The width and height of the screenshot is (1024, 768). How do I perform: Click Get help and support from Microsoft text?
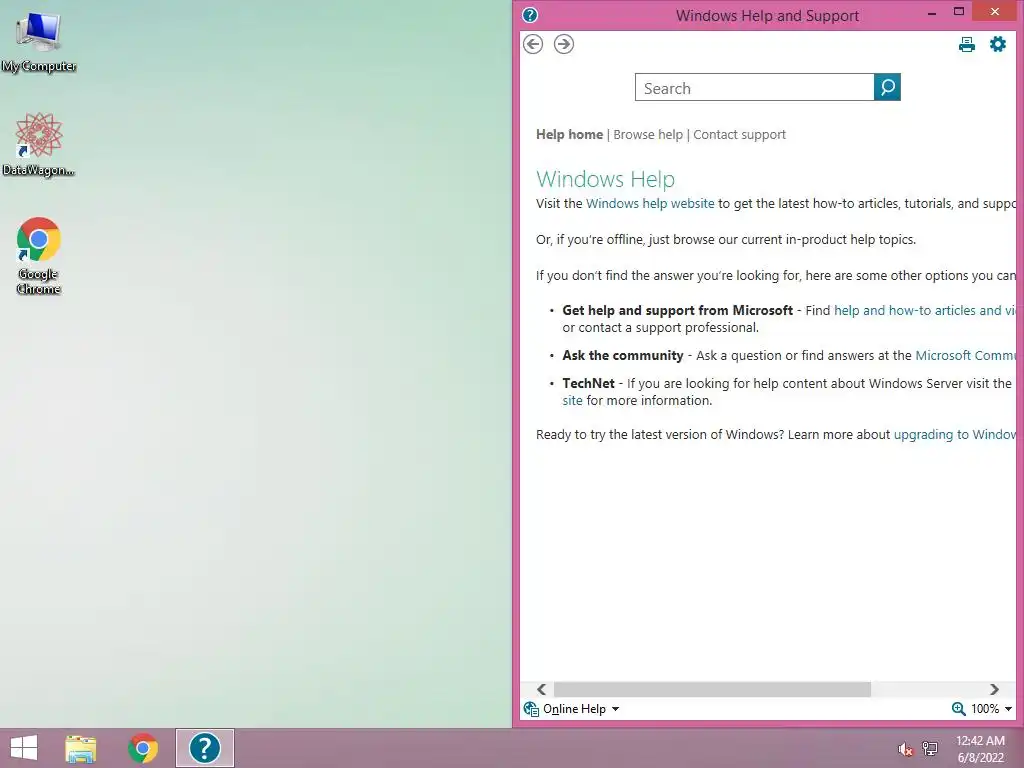(677, 311)
